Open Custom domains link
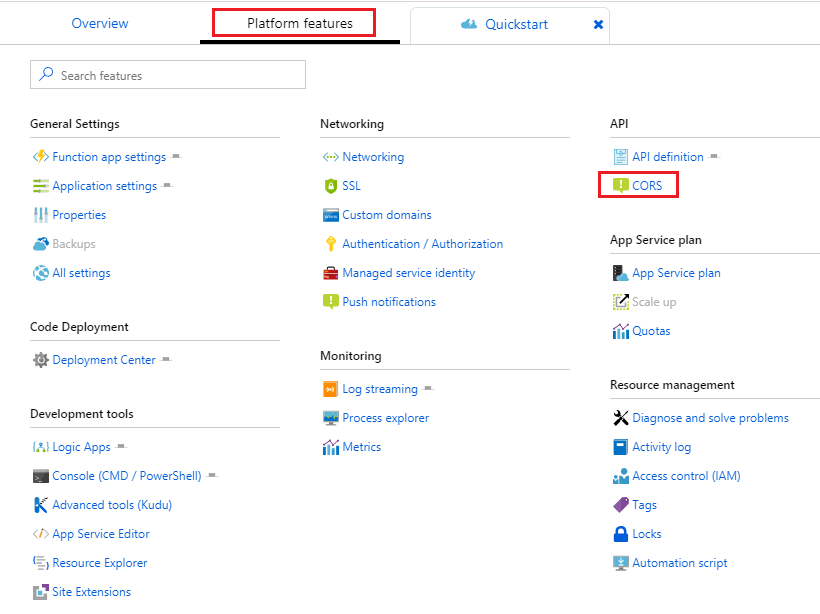The image size is (820, 614). [386, 215]
